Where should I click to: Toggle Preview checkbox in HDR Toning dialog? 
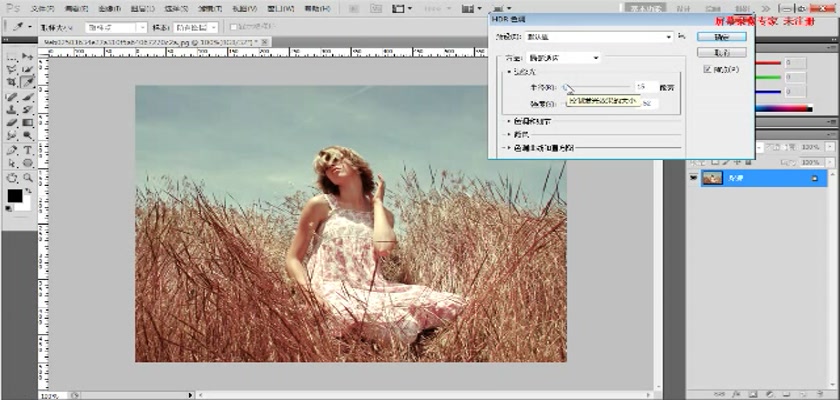[x=708, y=69]
